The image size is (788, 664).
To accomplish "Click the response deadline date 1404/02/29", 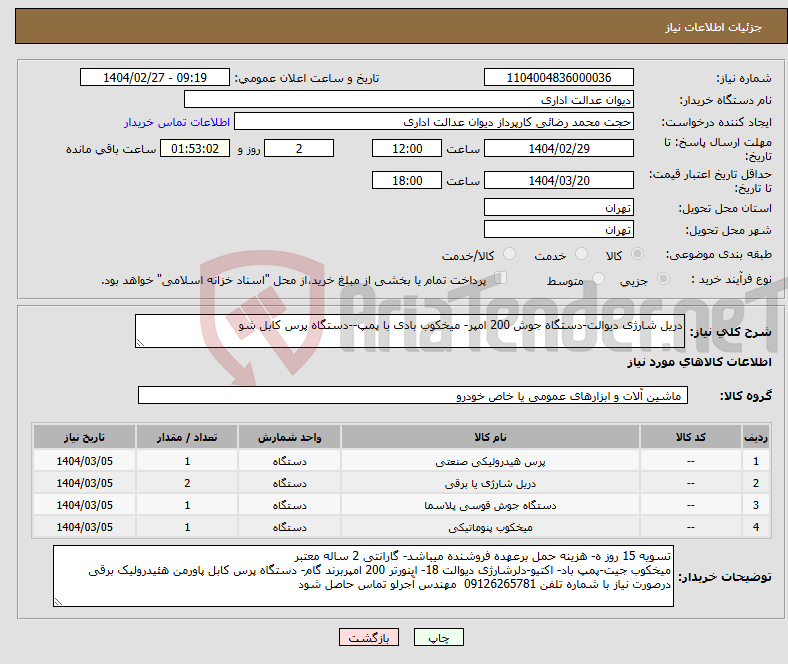I will coord(559,148).
